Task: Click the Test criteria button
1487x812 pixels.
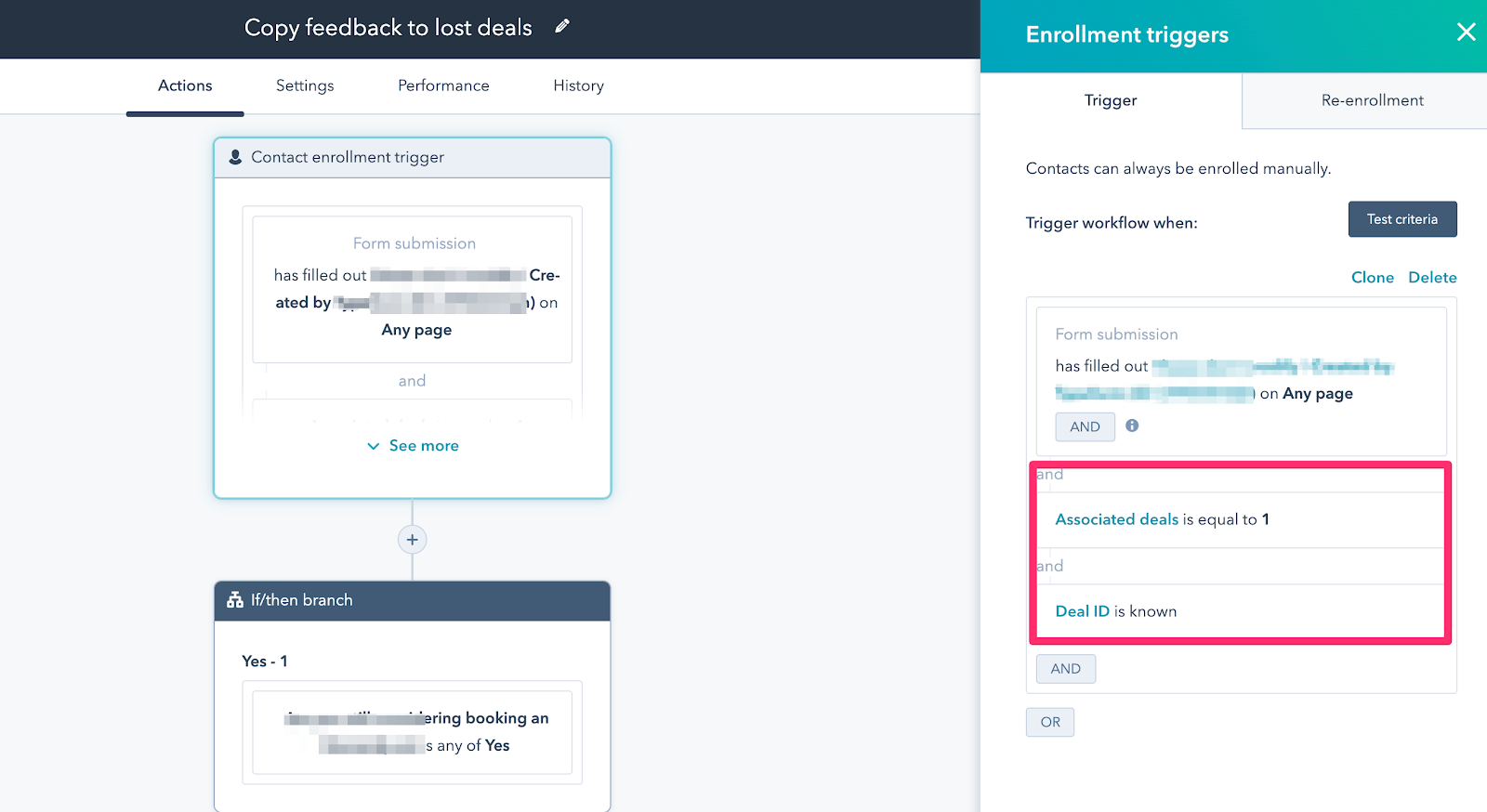Action: [x=1402, y=219]
